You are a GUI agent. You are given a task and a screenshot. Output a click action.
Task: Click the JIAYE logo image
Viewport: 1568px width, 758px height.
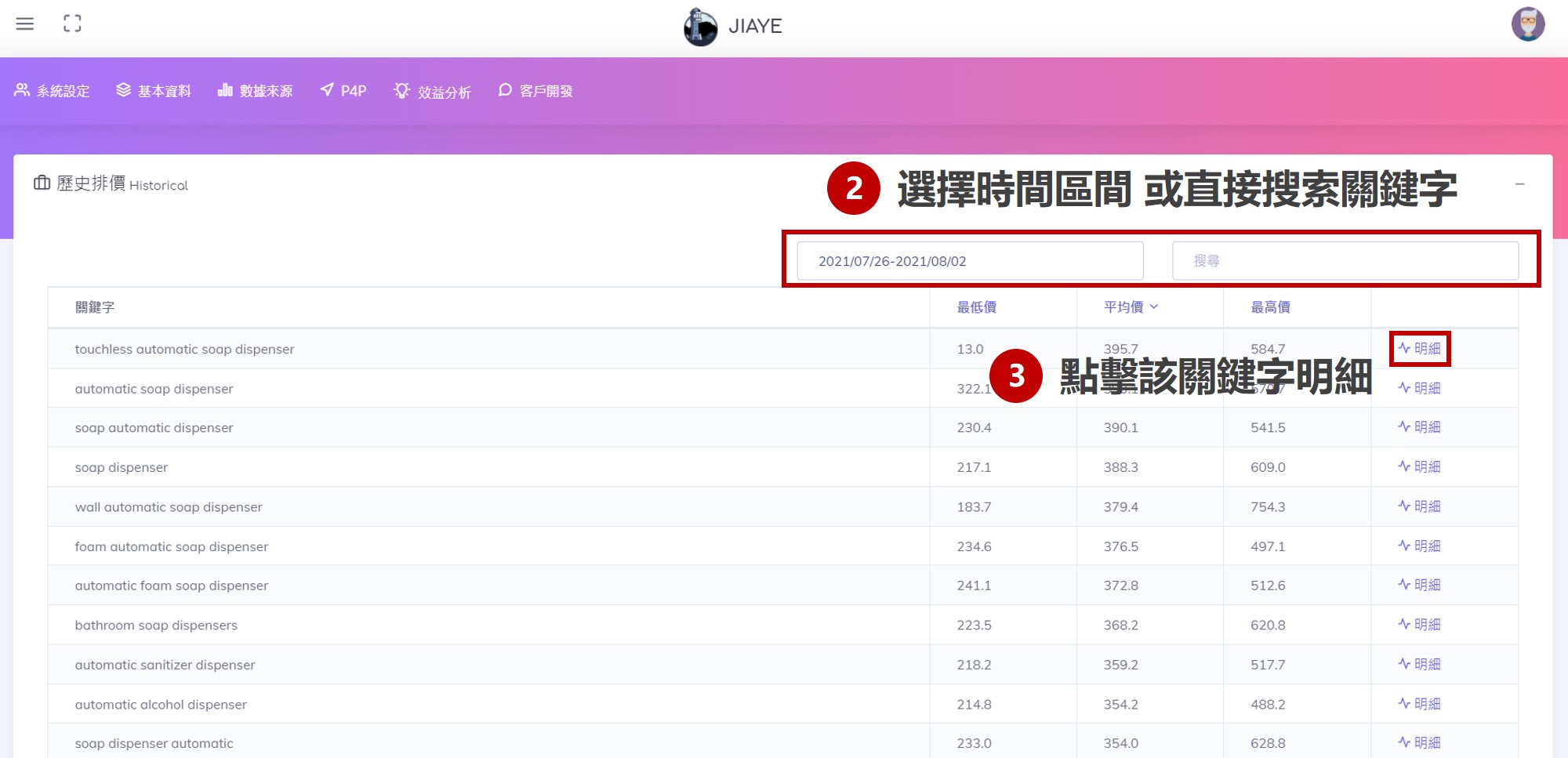click(x=700, y=27)
